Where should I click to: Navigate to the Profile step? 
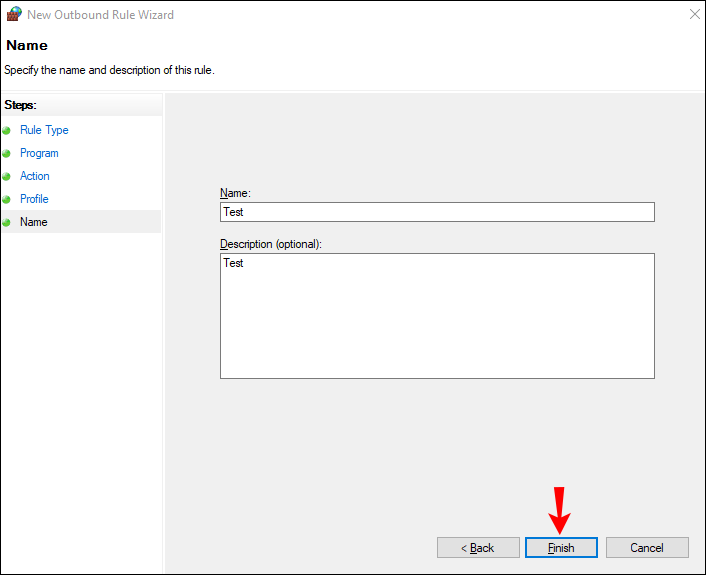[x=34, y=199]
